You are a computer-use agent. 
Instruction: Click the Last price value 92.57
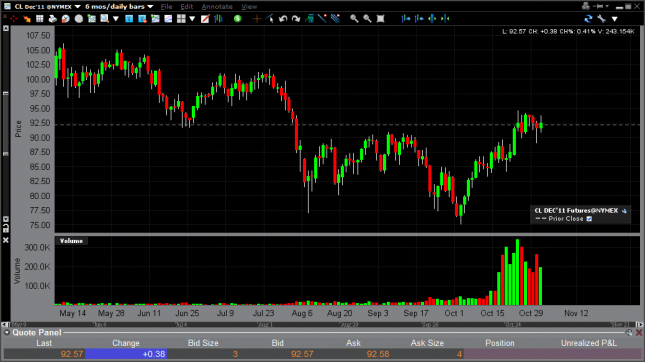72,354
